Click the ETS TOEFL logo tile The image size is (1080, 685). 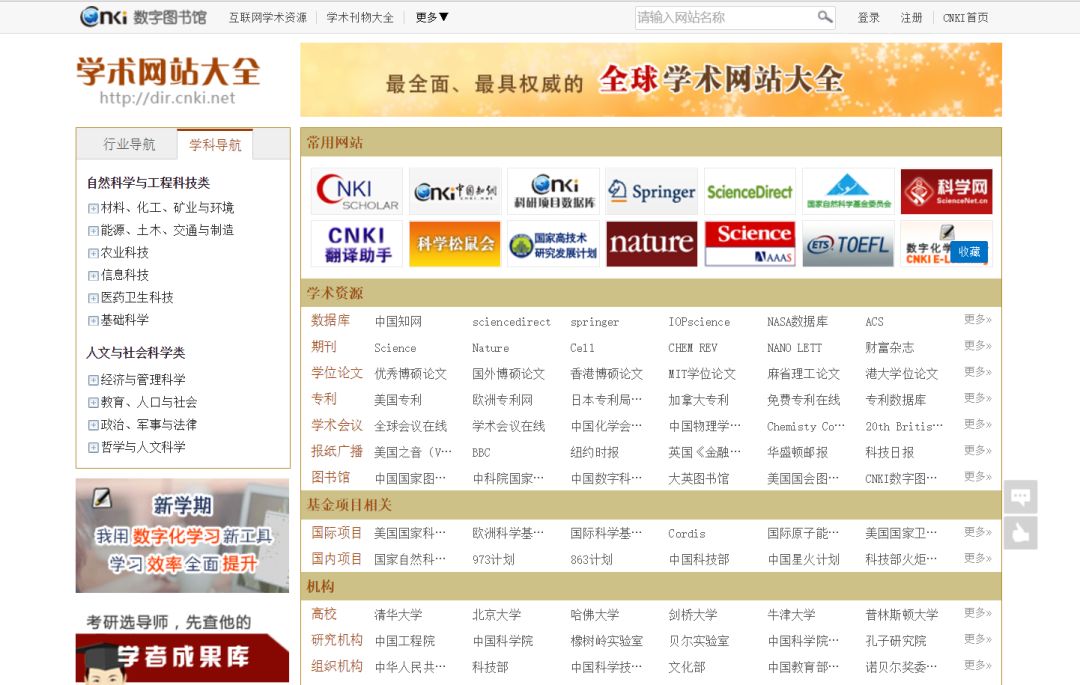(847, 244)
